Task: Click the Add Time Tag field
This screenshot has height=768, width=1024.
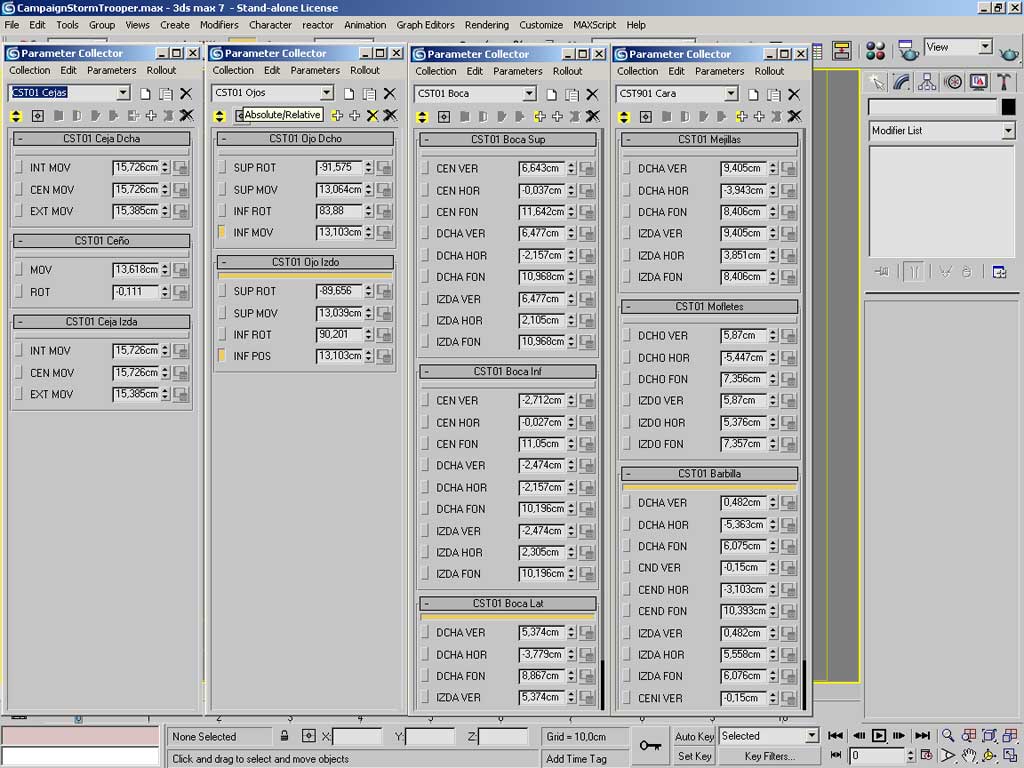Action: click(x=585, y=758)
